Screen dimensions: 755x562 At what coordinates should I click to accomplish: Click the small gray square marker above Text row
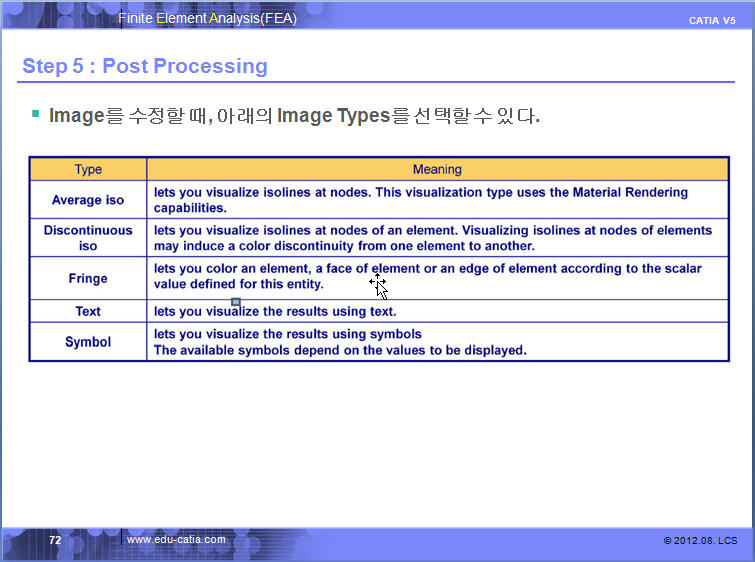tap(235, 301)
